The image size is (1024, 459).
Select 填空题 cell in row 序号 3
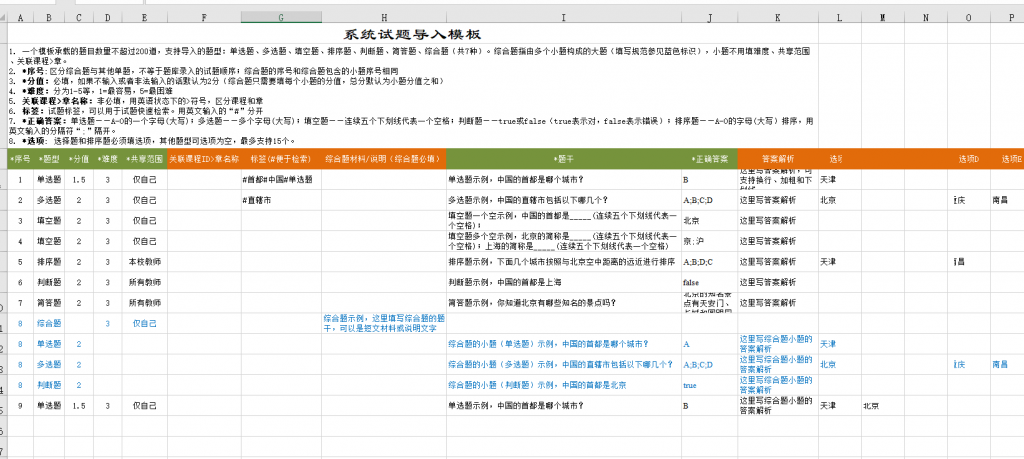coord(49,220)
